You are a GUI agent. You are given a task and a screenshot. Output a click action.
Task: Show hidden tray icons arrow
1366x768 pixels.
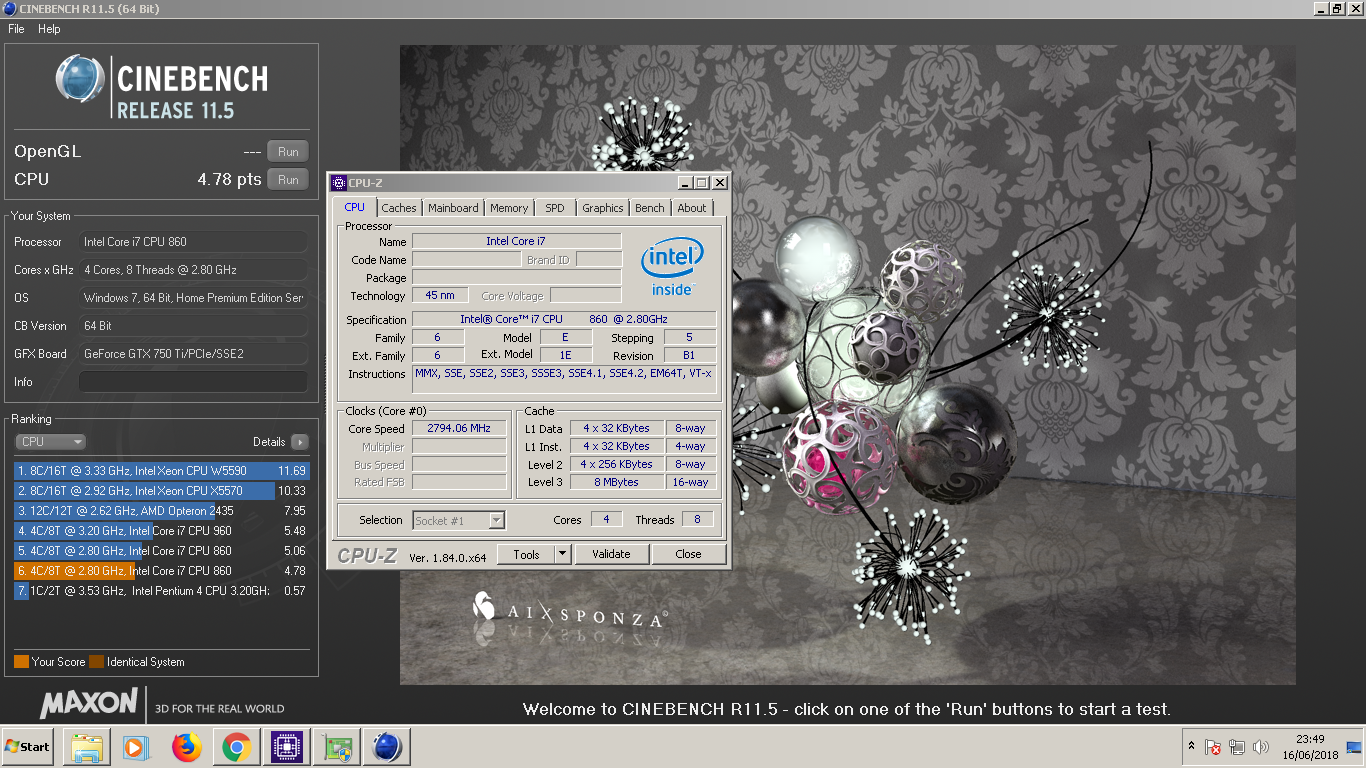tap(1191, 747)
